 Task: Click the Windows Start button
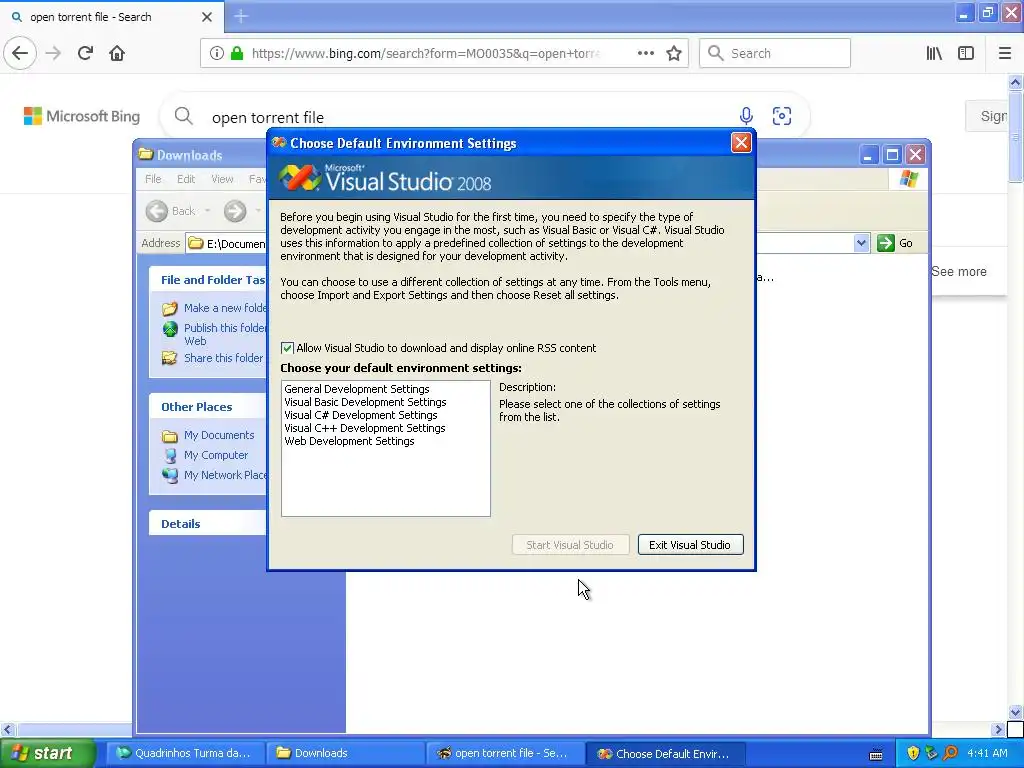(x=46, y=753)
